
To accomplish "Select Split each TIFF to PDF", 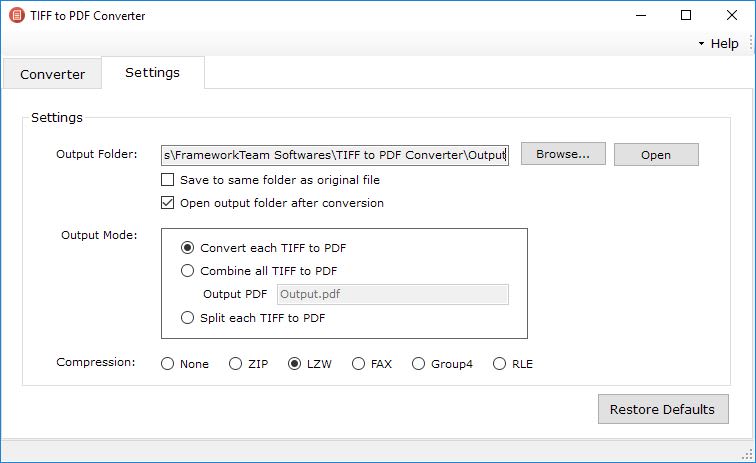I will coord(187,318).
